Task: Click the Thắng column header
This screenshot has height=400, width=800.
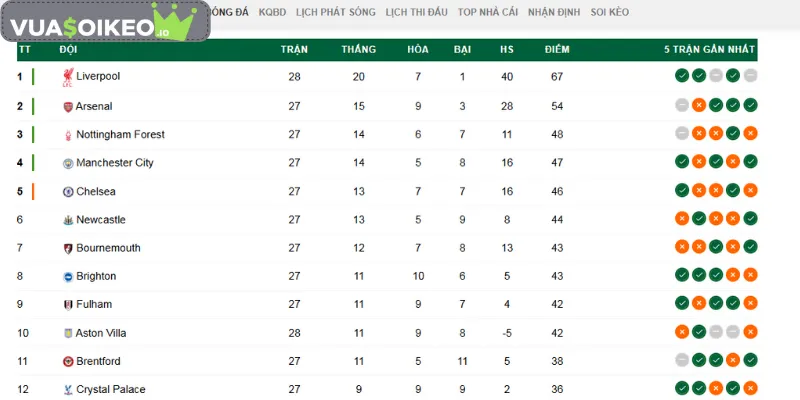Action: point(358,48)
